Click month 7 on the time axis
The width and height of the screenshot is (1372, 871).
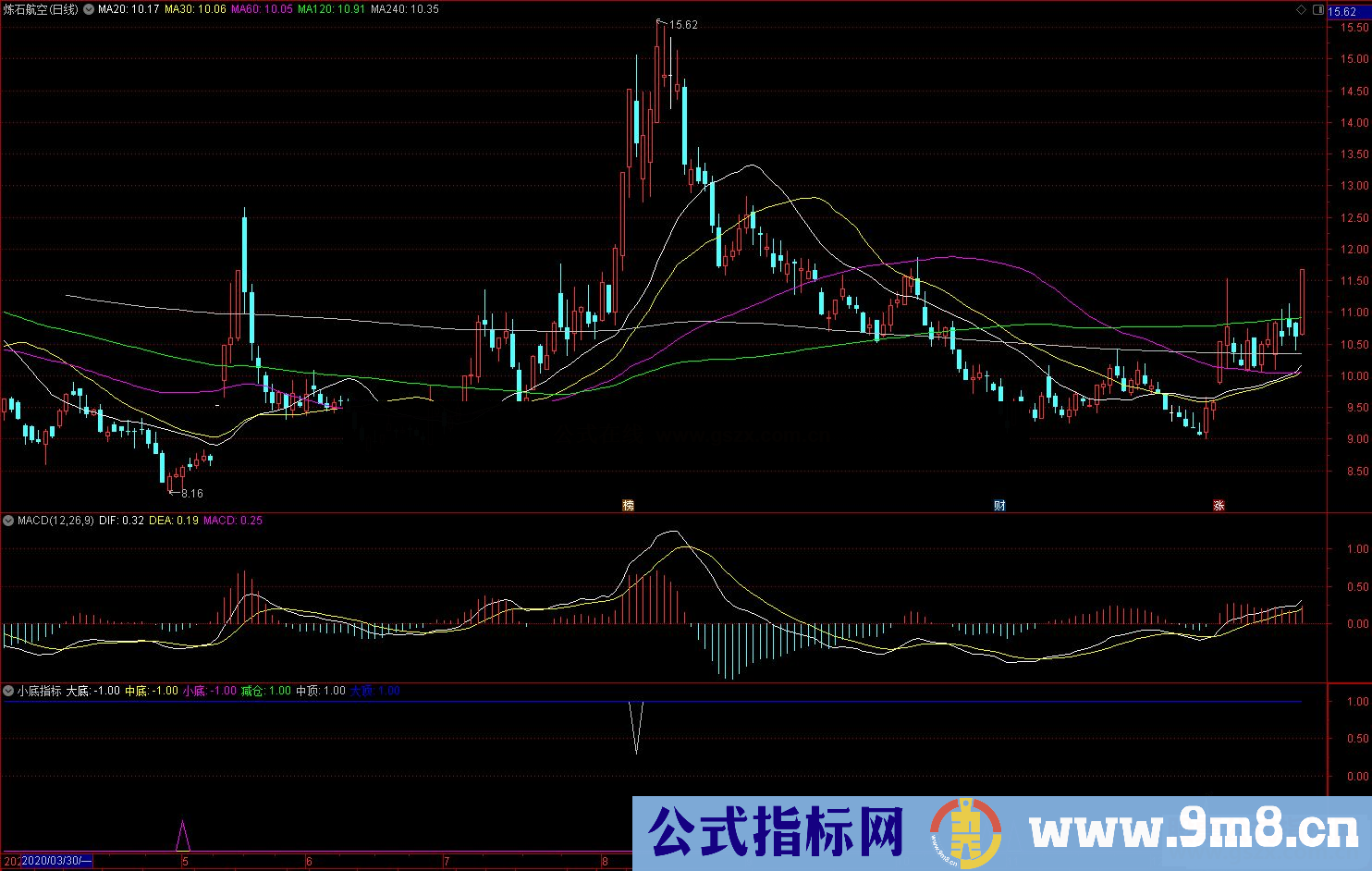447,862
